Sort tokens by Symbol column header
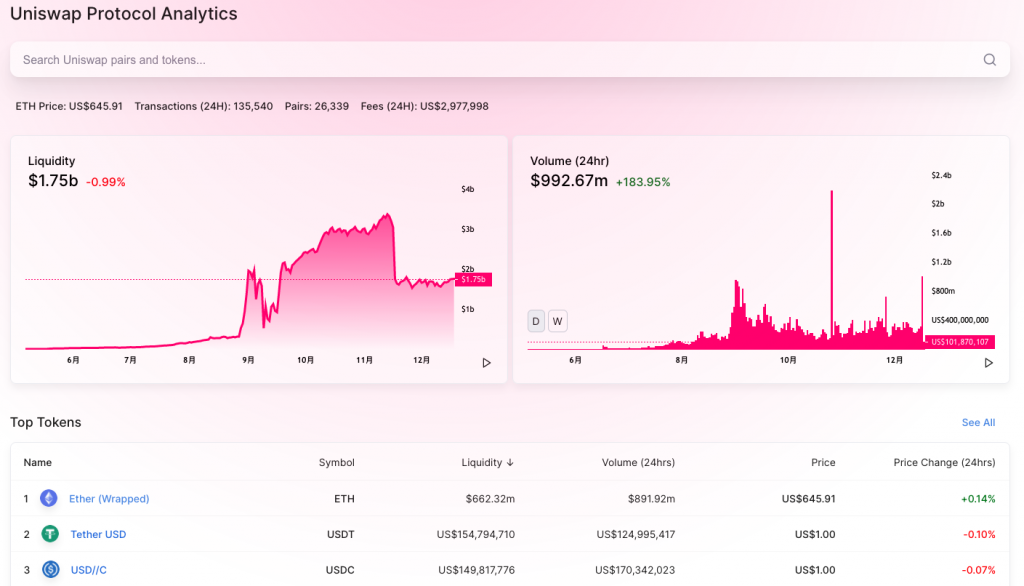This screenshot has height=586, width=1024. [x=336, y=463]
